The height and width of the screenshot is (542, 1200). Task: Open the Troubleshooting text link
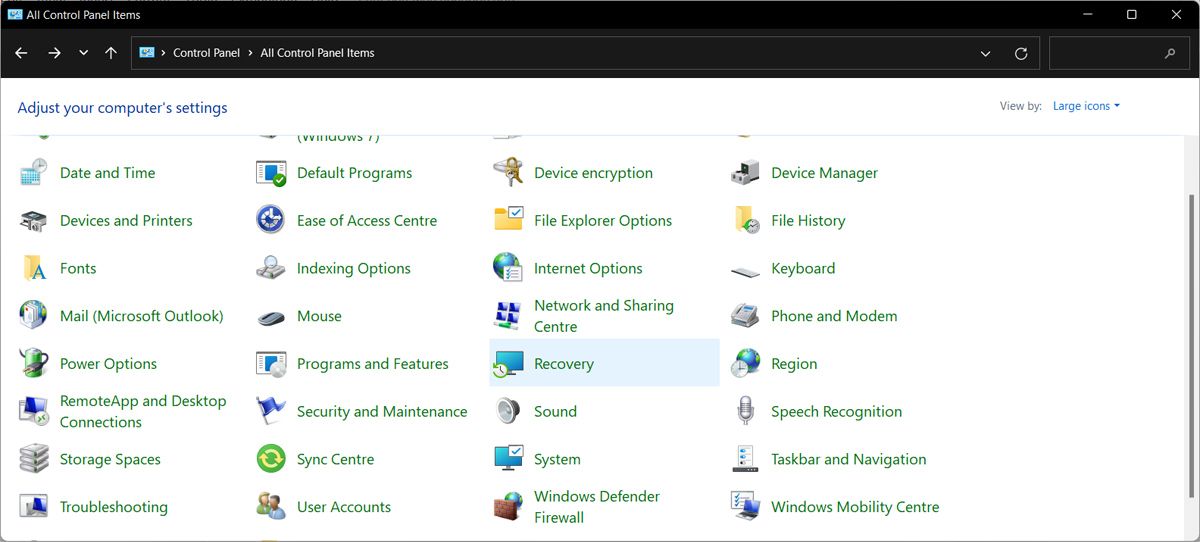click(114, 507)
